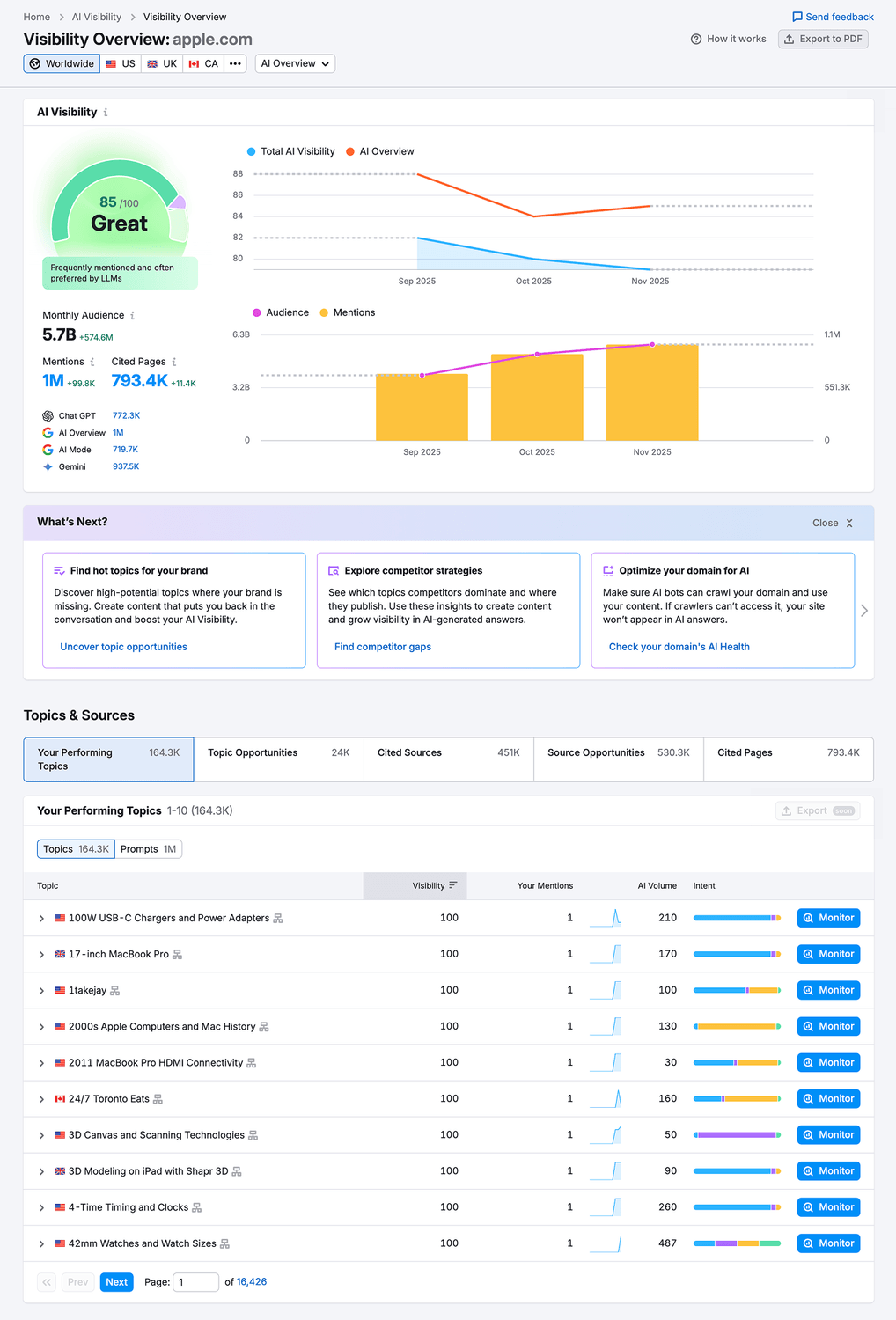Switch to the Cited Sources tab
This screenshot has height=1320, width=896.
point(409,752)
